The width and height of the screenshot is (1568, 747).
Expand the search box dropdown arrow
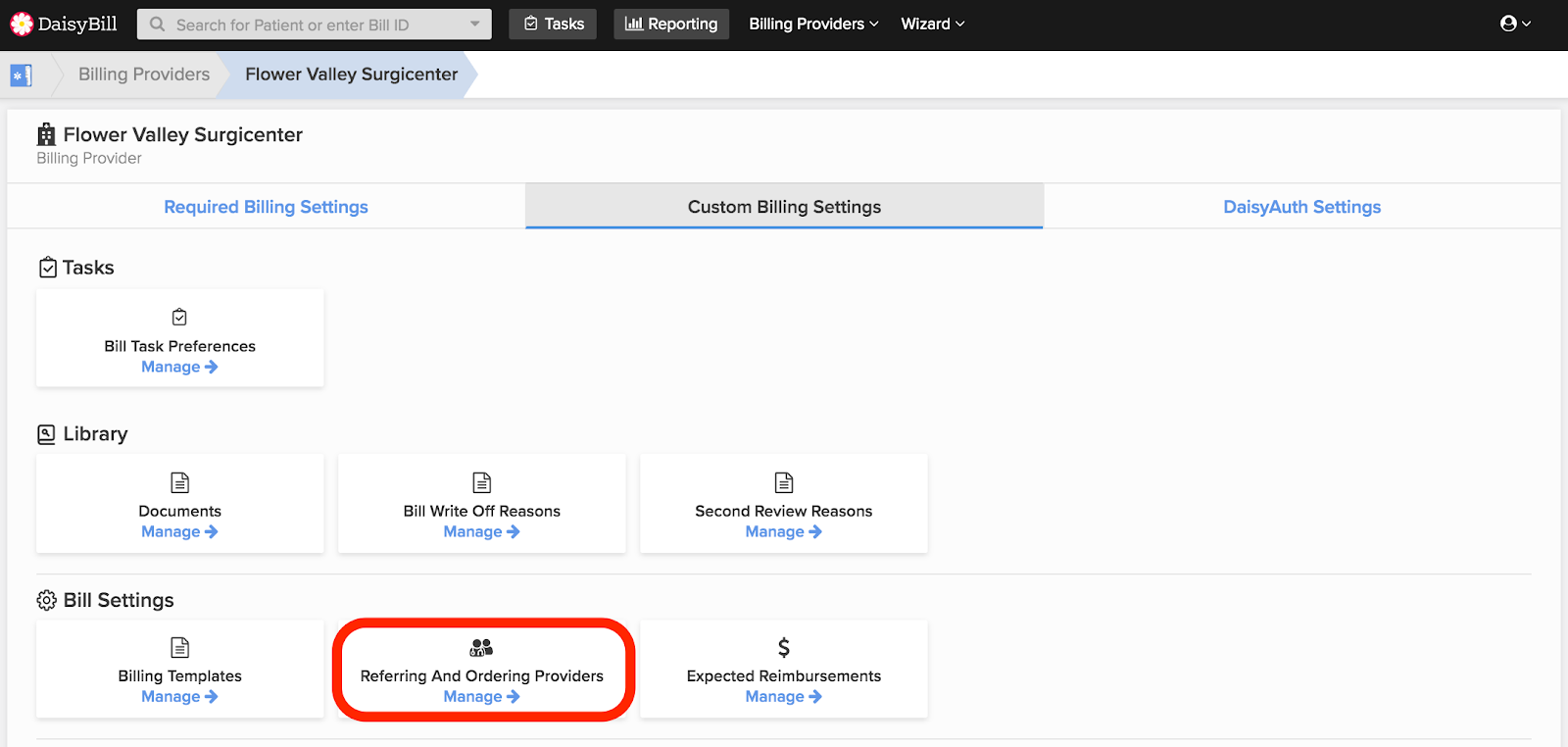475,24
